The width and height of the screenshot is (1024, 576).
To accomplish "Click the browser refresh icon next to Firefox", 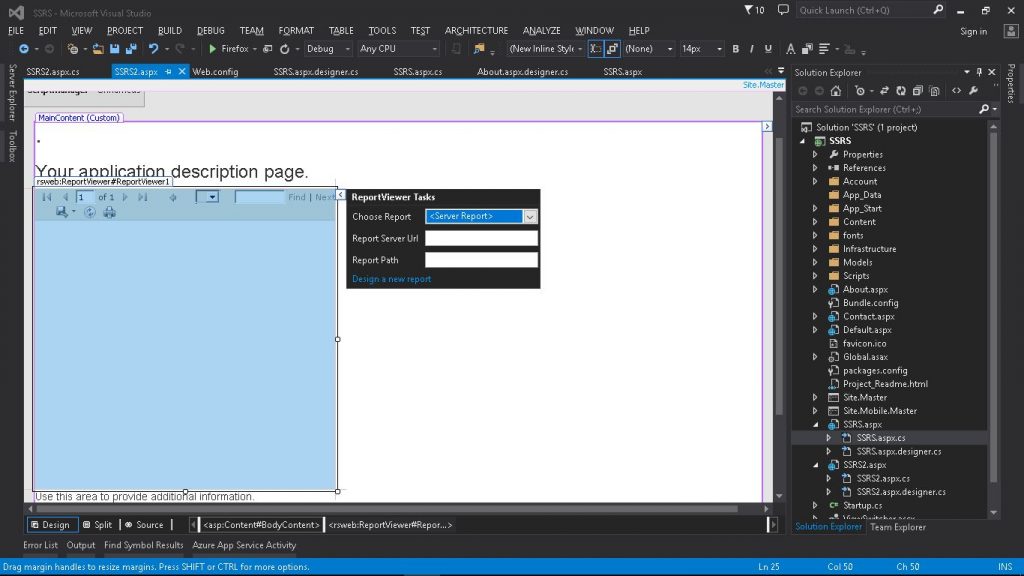I will [x=285, y=49].
